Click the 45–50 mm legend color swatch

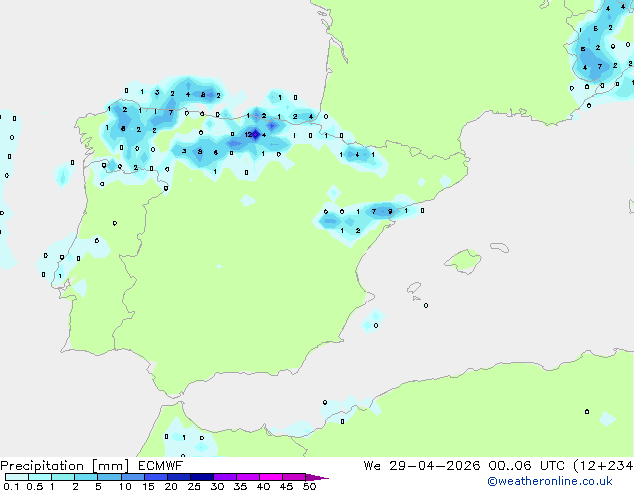(294, 477)
